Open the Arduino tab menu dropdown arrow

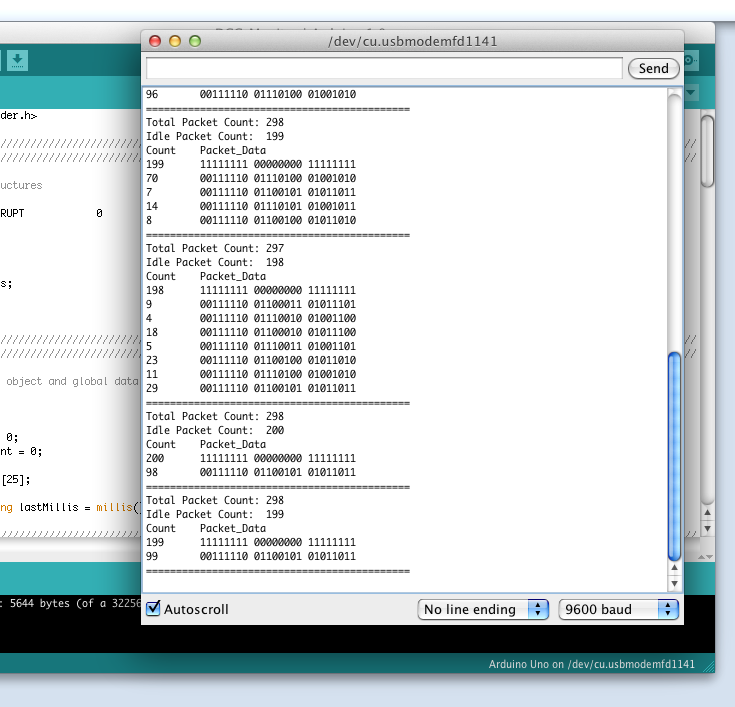point(692,93)
